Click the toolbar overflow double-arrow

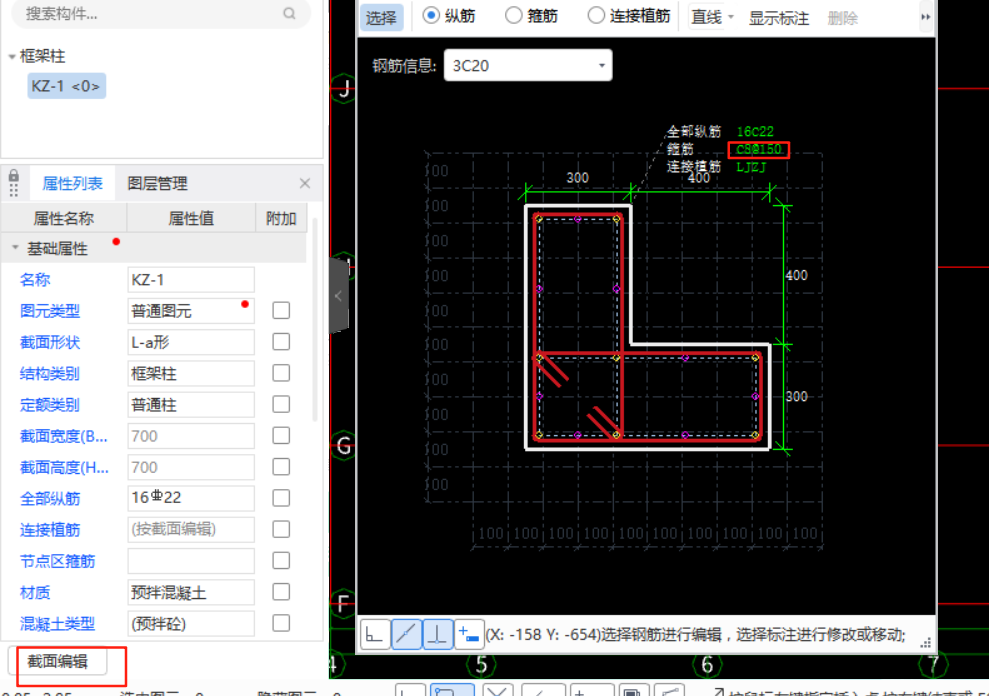click(x=925, y=17)
